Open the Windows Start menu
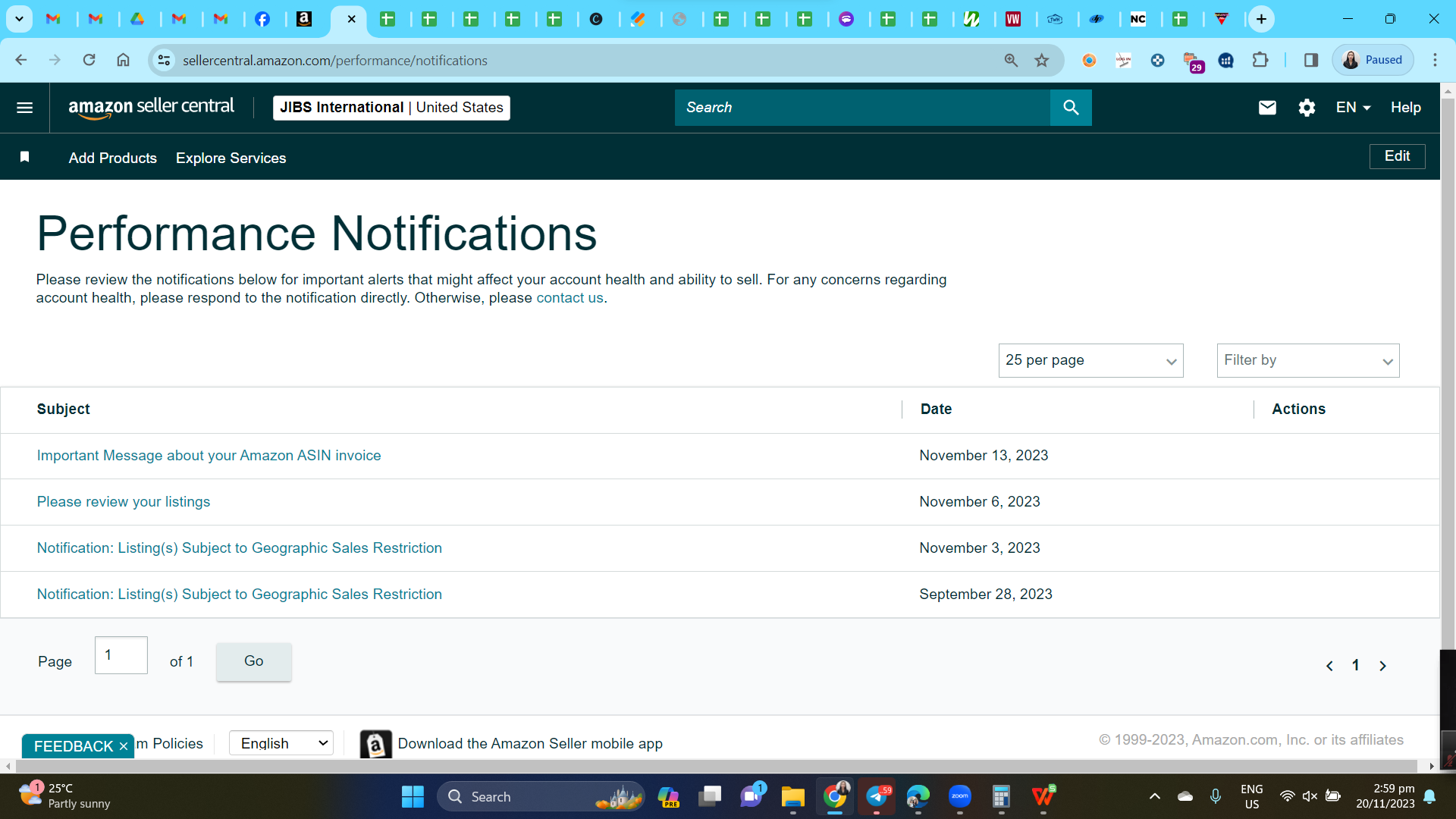The height and width of the screenshot is (819, 1456). pyautogui.click(x=413, y=796)
